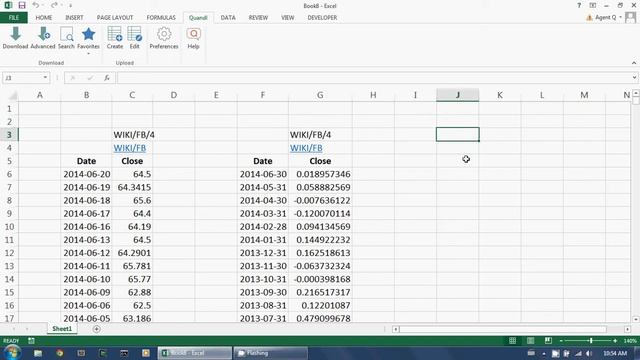The image size is (640, 360).
Task: Add a new sheet with plus button
Action: tap(96, 329)
